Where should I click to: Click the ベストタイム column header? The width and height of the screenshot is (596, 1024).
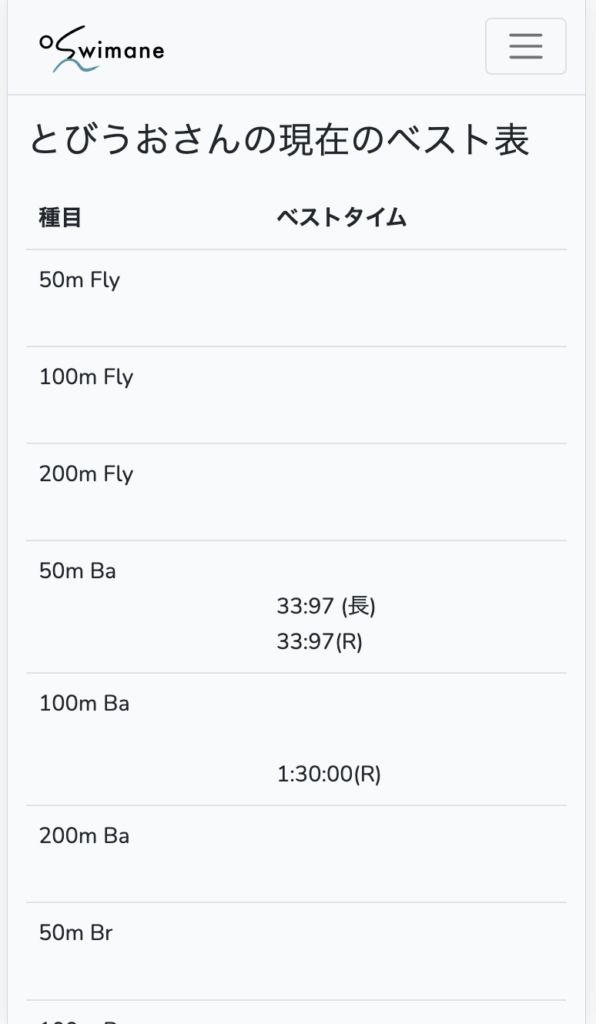pyautogui.click(x=341, y=217)
